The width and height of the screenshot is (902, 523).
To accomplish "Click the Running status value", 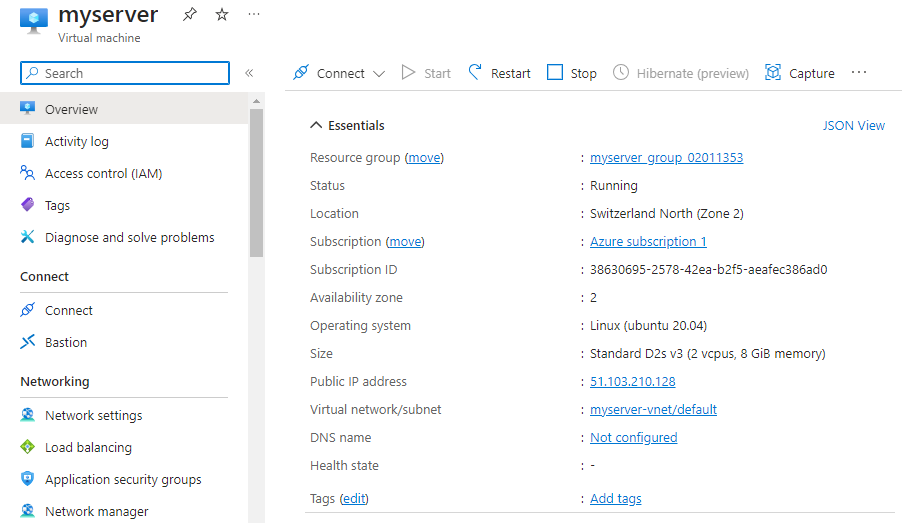I will [x=614, y=185].
